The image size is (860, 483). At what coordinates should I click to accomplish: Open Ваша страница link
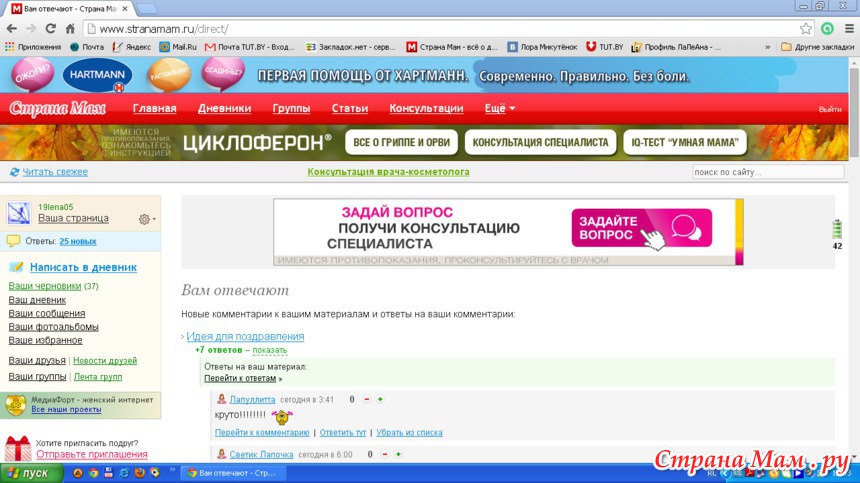tap(73, 218)
